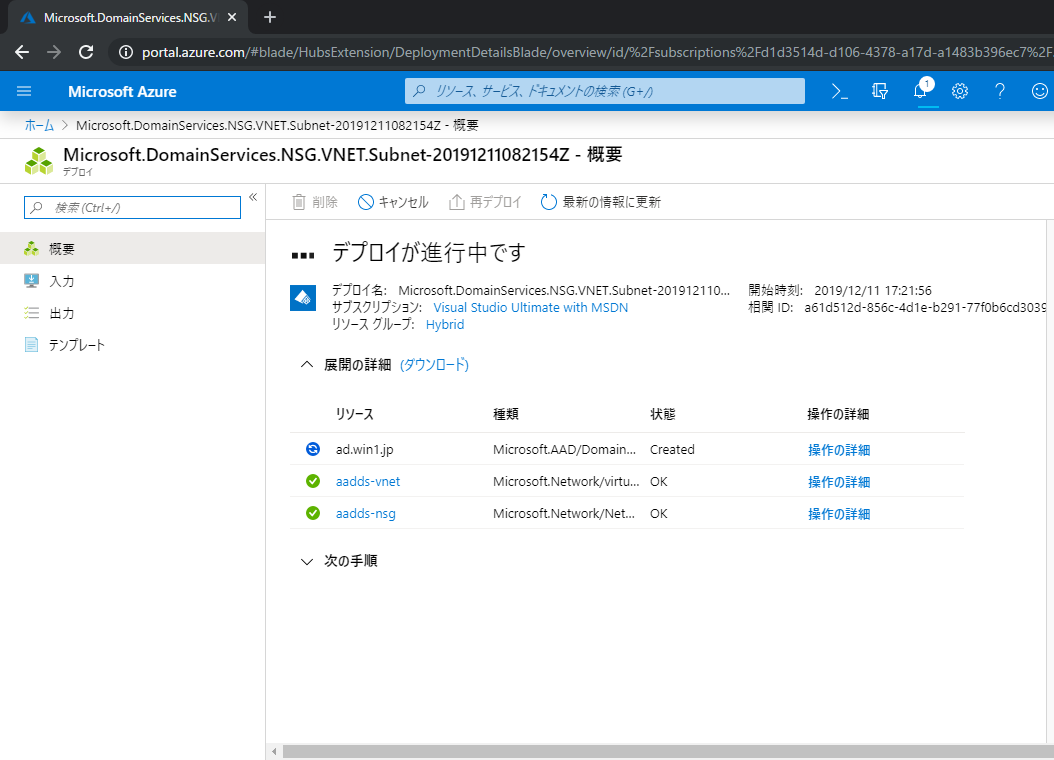Screen dimensions: 1054x760
Task: Open portal settings gear
Action: point(960,91)
